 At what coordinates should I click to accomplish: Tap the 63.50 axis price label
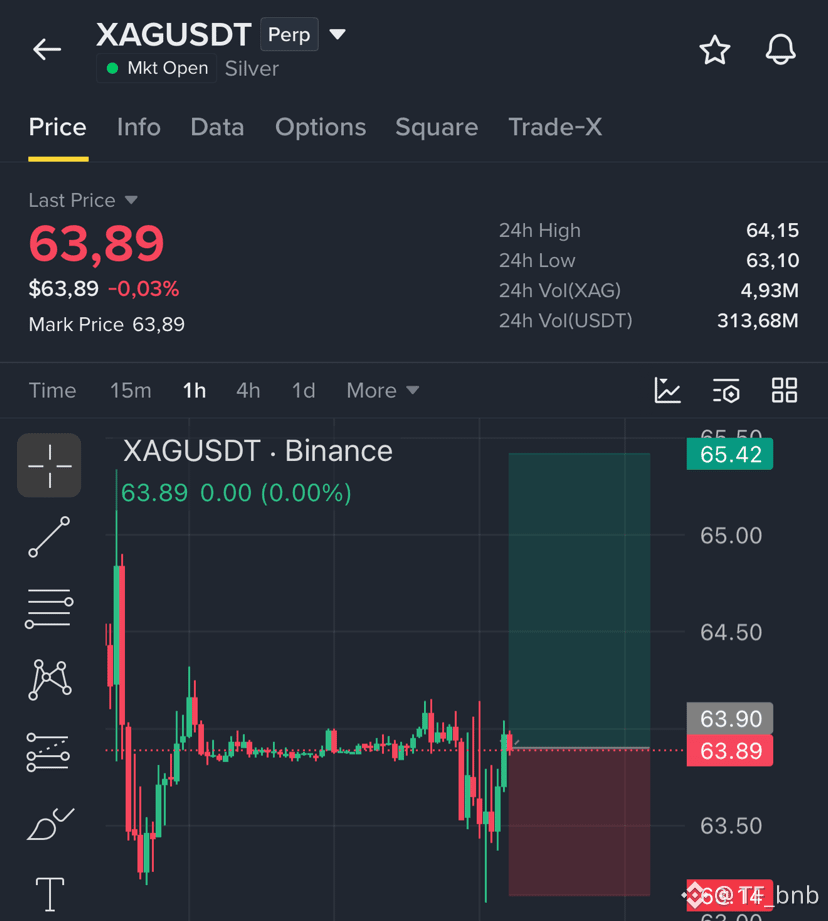click(731, 826)
